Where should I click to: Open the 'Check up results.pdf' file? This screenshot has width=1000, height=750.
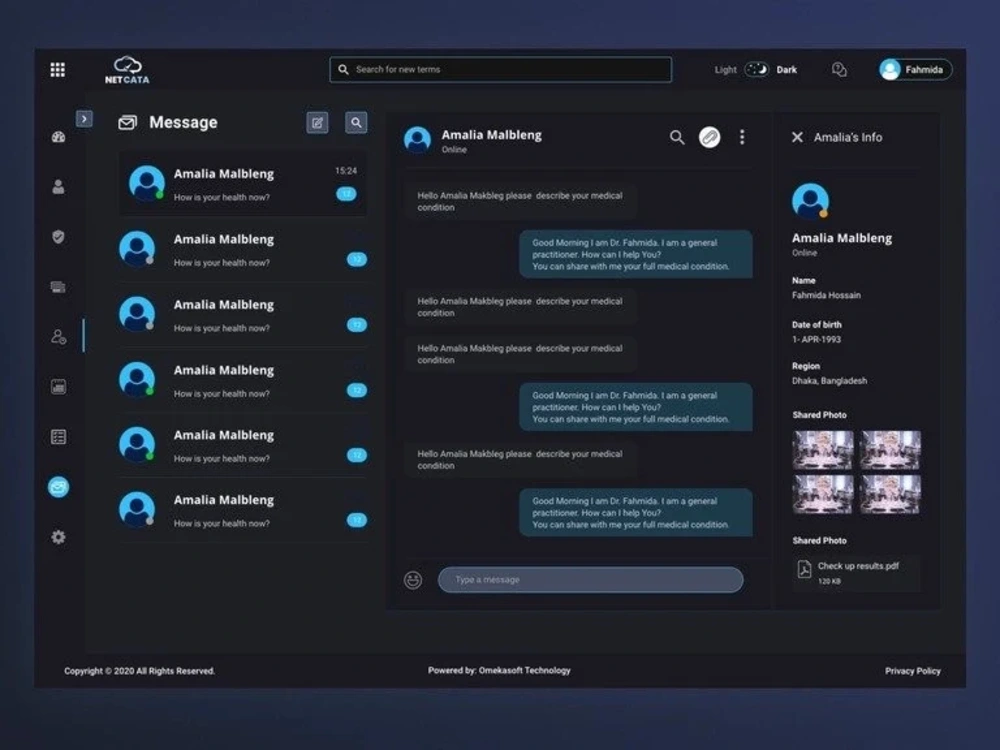858,572
